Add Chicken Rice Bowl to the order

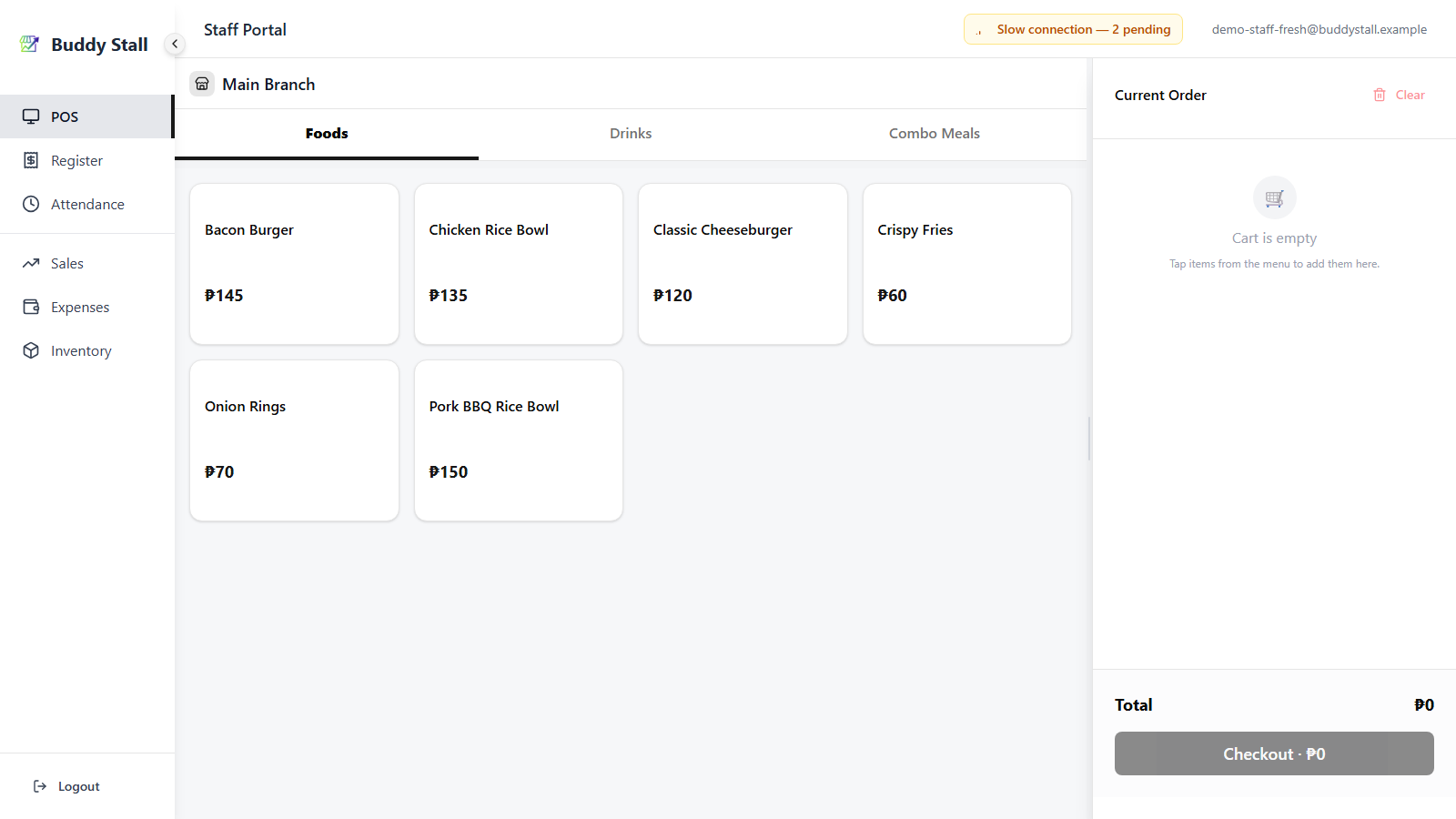tap(519, 264)
